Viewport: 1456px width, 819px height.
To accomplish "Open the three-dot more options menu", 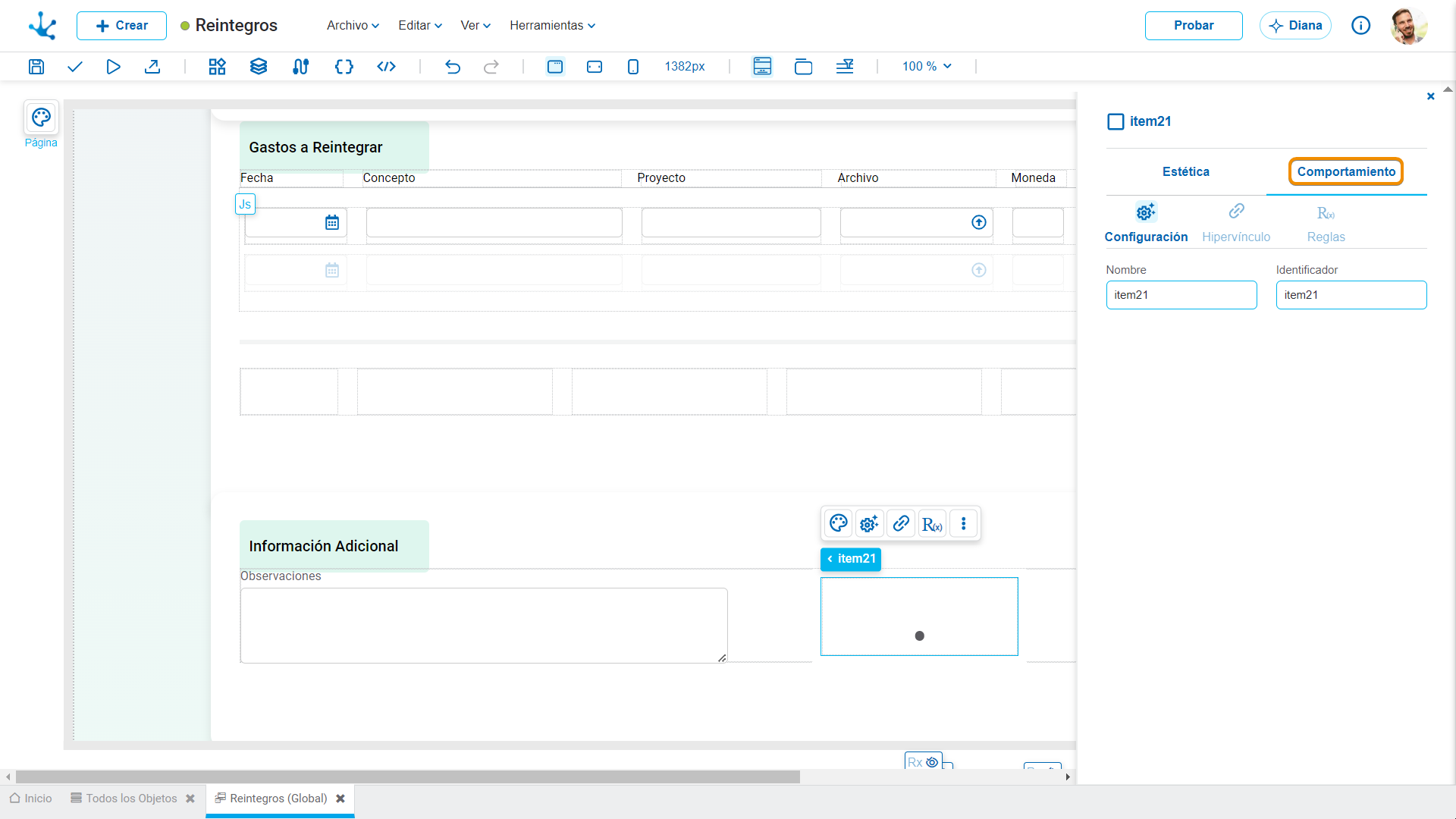I will [x=964, y=523].
